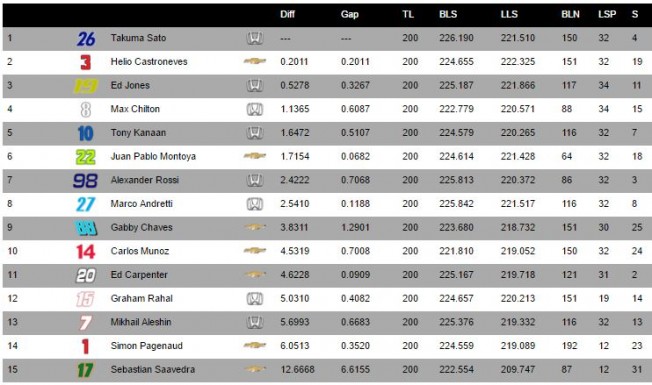652x385 pixels.
Task: Click the Sebastian Saavedra driver name
Action: pos(153,369)
